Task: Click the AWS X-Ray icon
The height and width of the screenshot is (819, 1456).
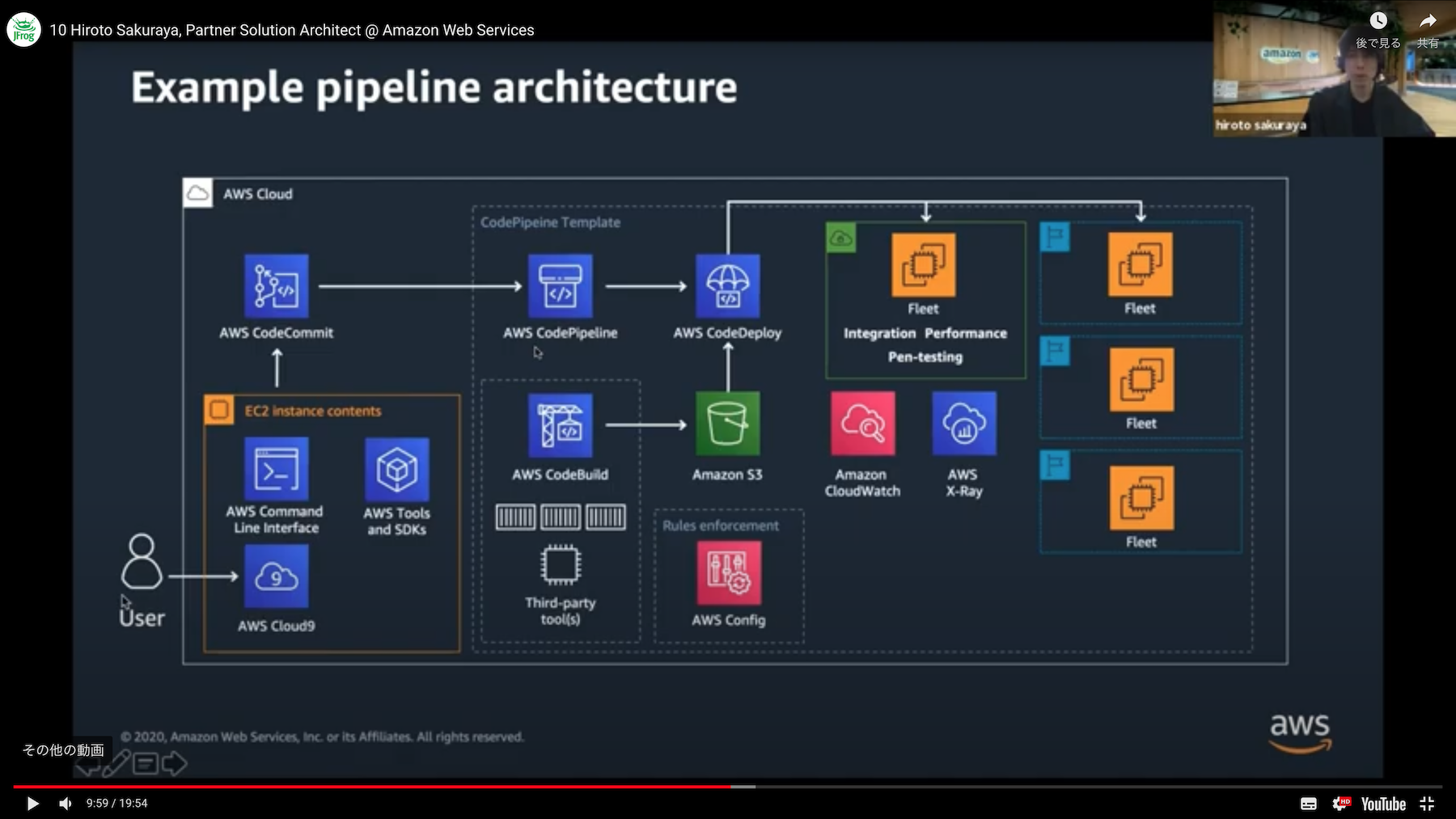Action: (964, 424)
